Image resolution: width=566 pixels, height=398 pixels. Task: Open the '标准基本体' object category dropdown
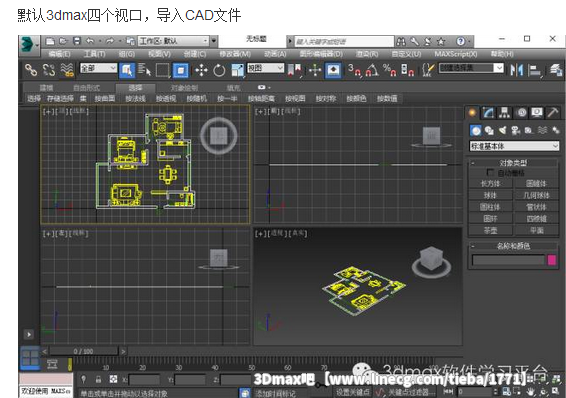click(514, 146)
